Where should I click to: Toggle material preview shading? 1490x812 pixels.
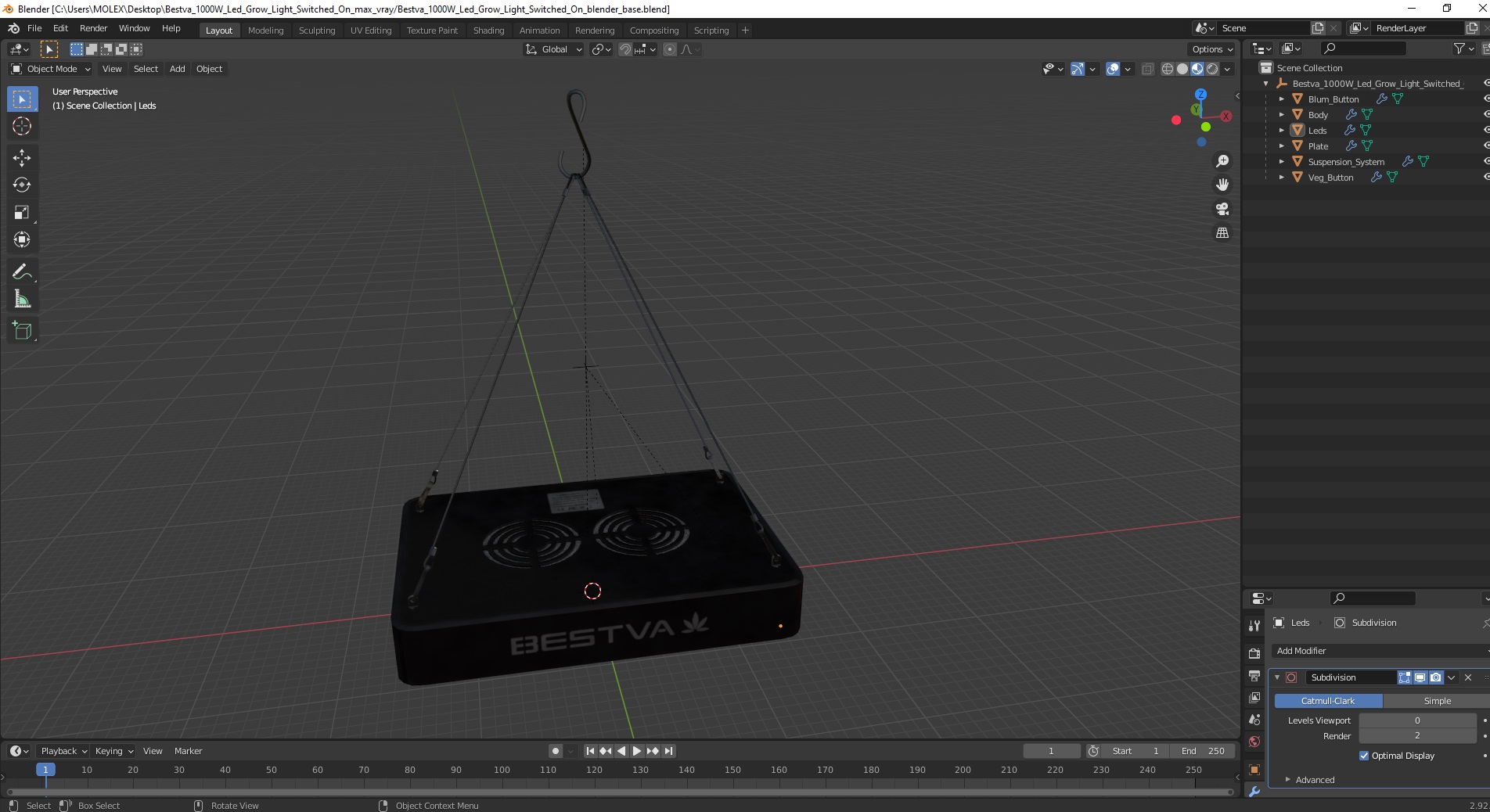coord(1197,69)
